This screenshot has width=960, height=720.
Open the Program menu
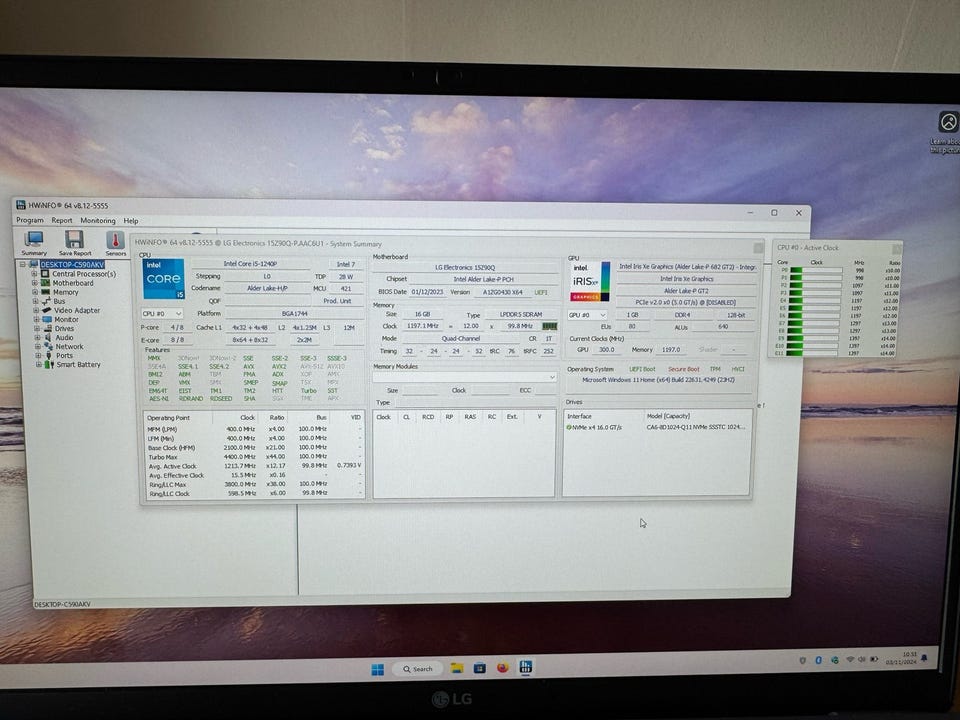[30, 221]
